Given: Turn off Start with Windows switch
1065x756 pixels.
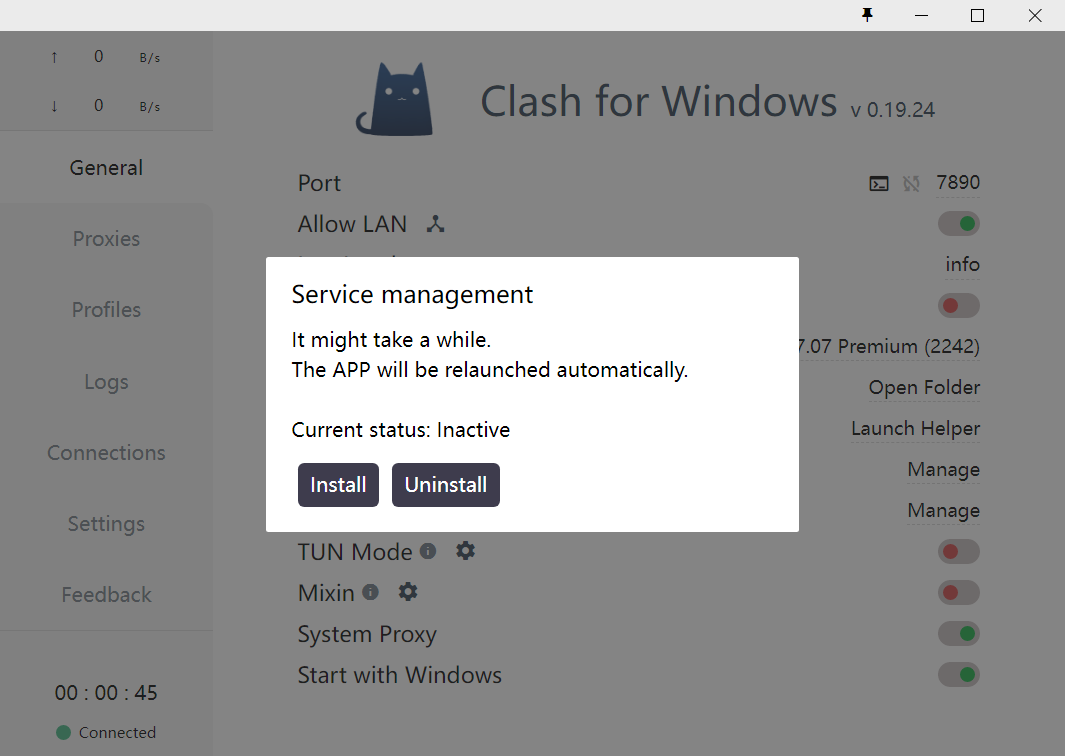Looking at the screenshot, I should click(x=959, y=675).
